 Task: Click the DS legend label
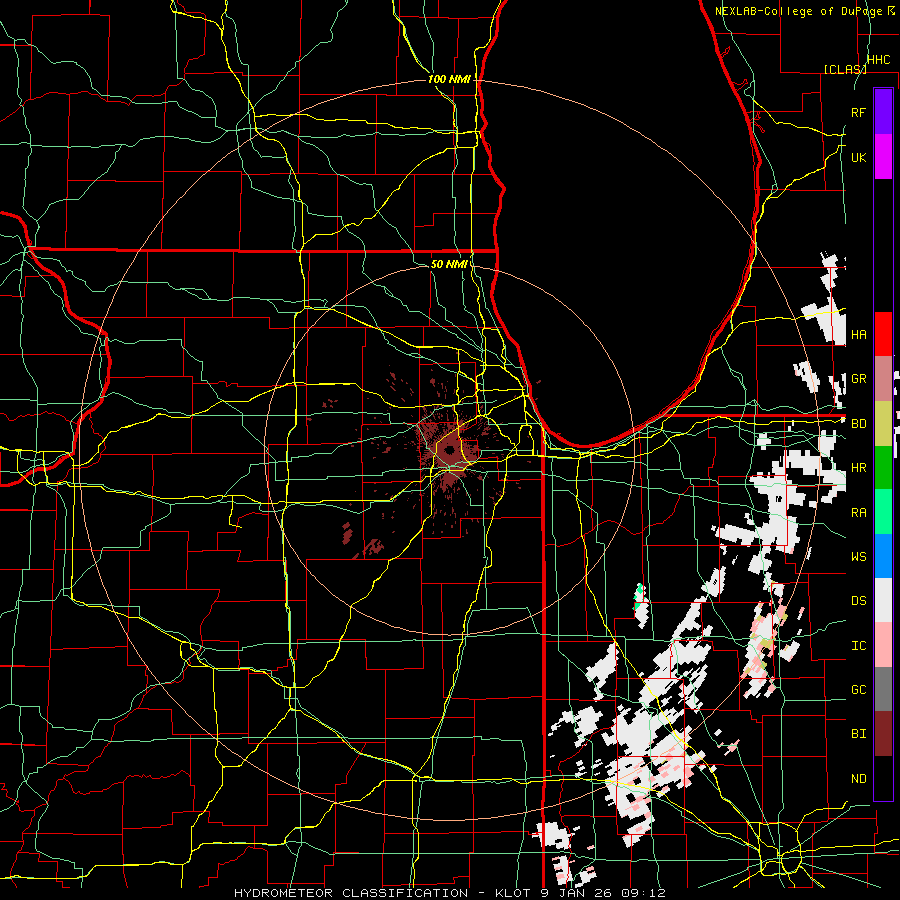[859, 601]
